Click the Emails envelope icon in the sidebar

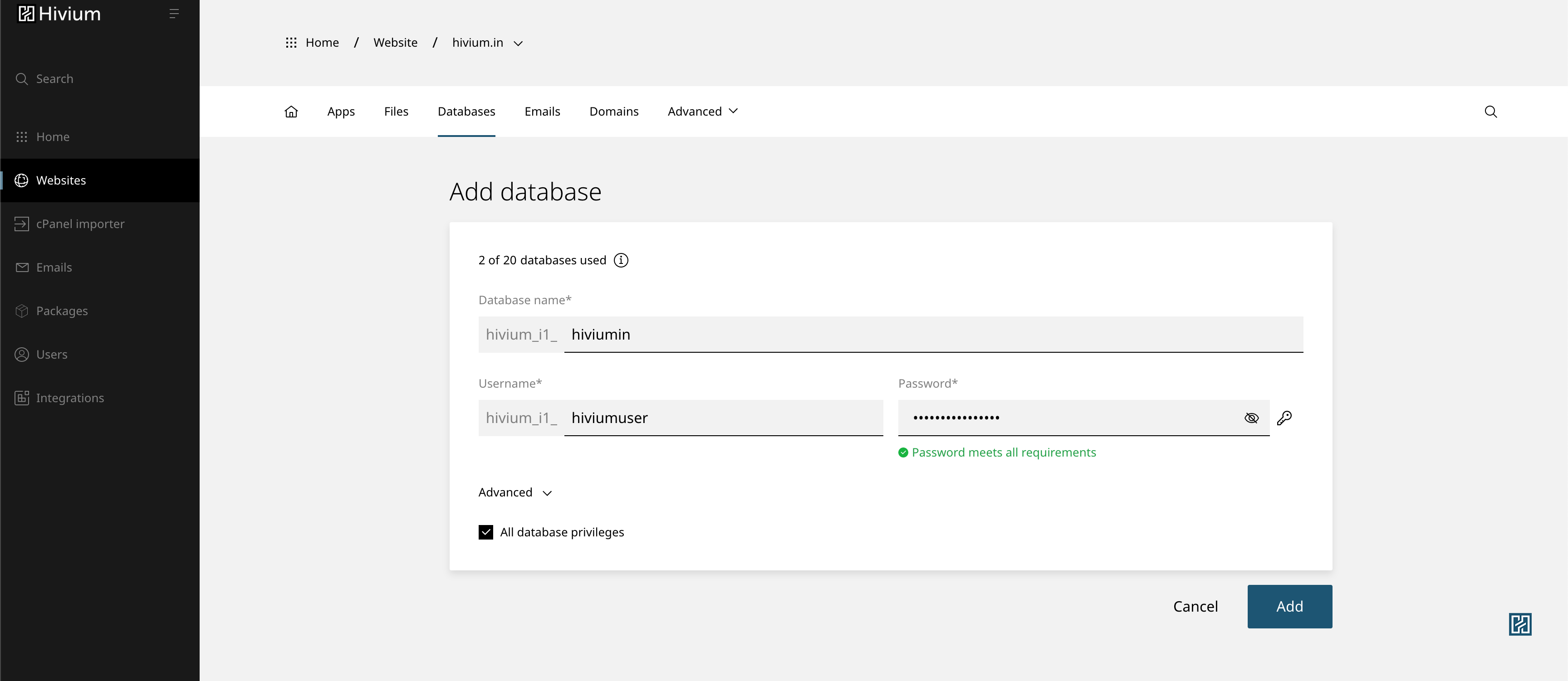click(x=22, y=268)
